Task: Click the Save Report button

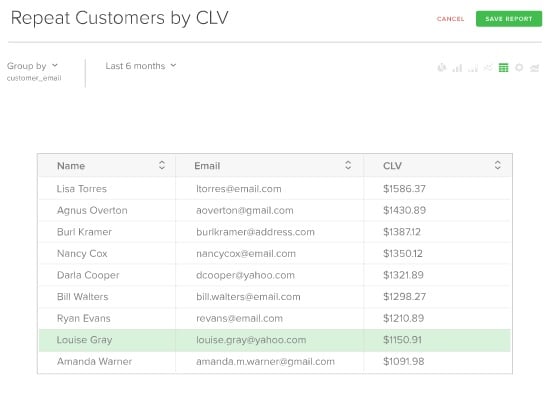Action: [x=509, y=19]
